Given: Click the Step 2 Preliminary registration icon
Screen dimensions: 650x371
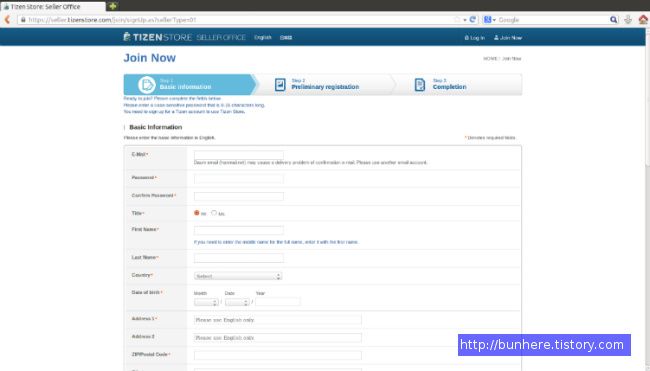Looking at the screenshot, I should (x=280, y=85).
